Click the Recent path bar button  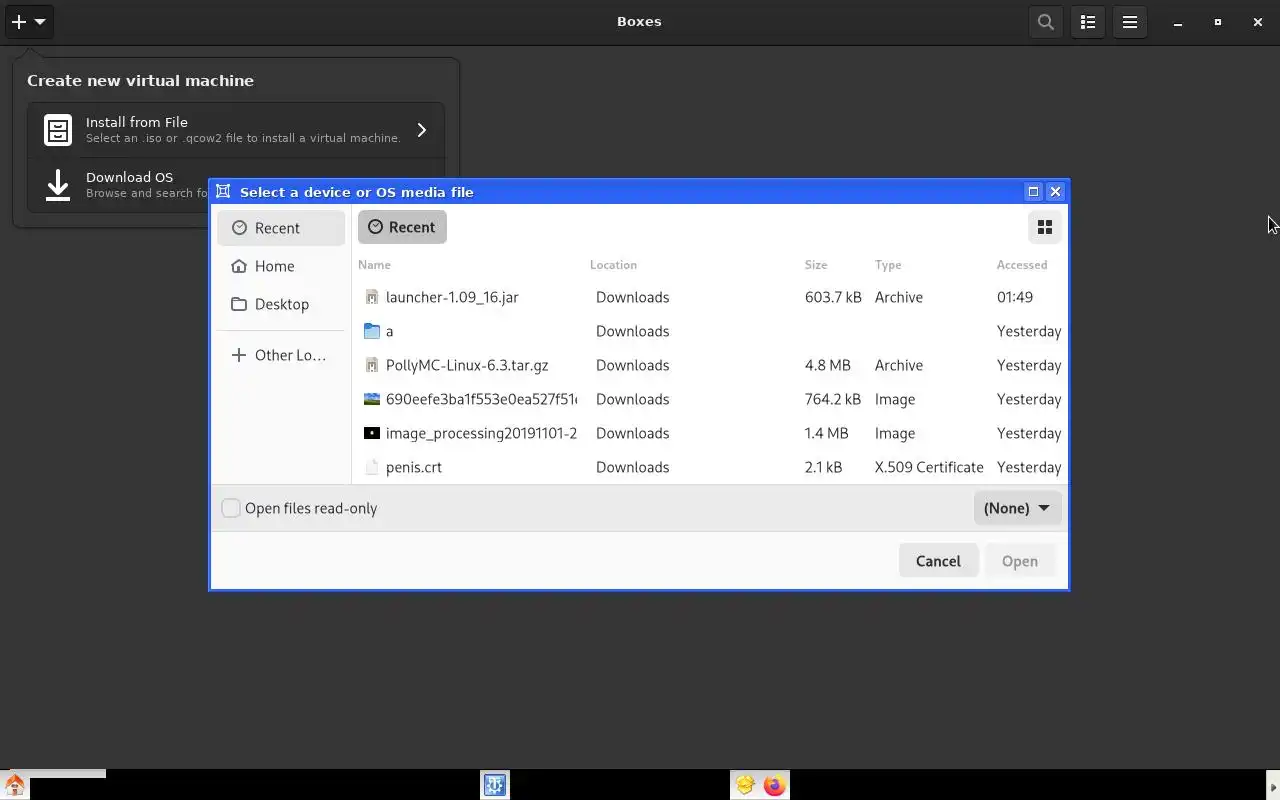(402, 227)
